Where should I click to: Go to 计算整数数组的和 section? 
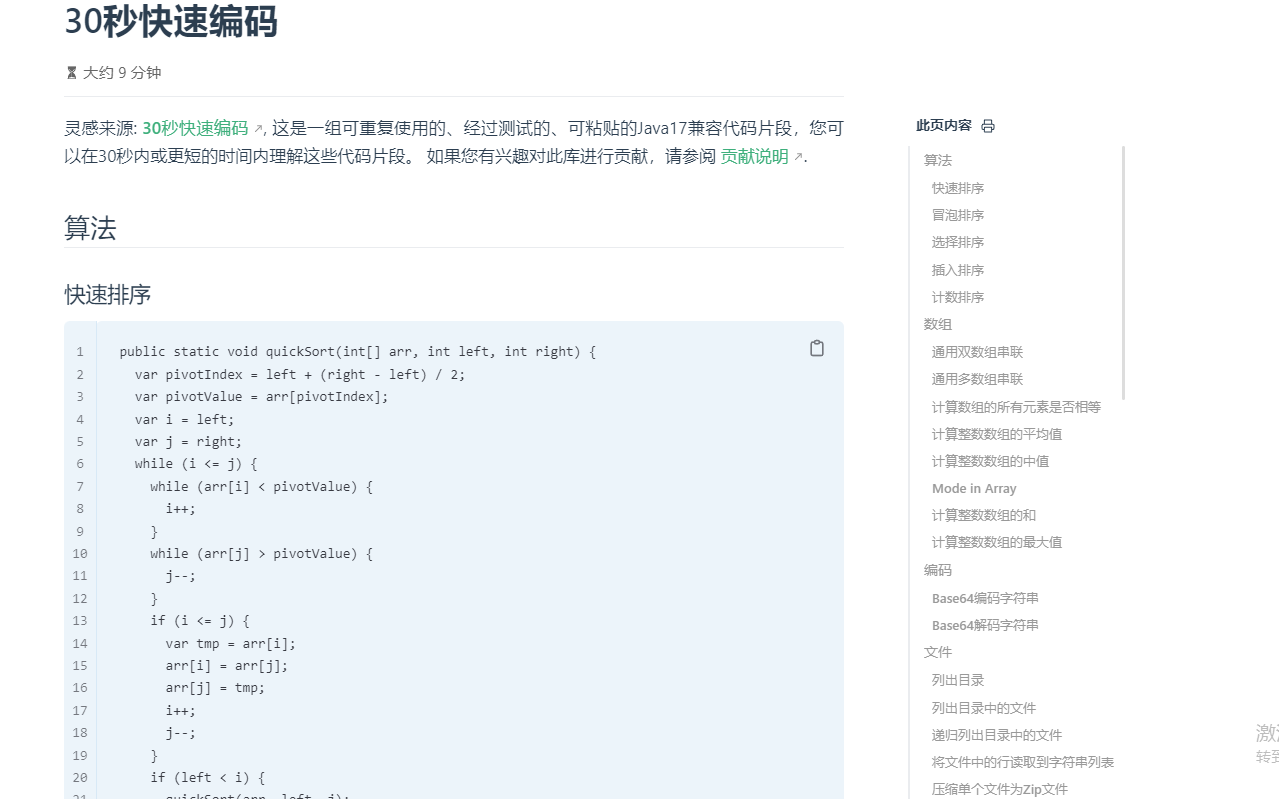point(984,515)
